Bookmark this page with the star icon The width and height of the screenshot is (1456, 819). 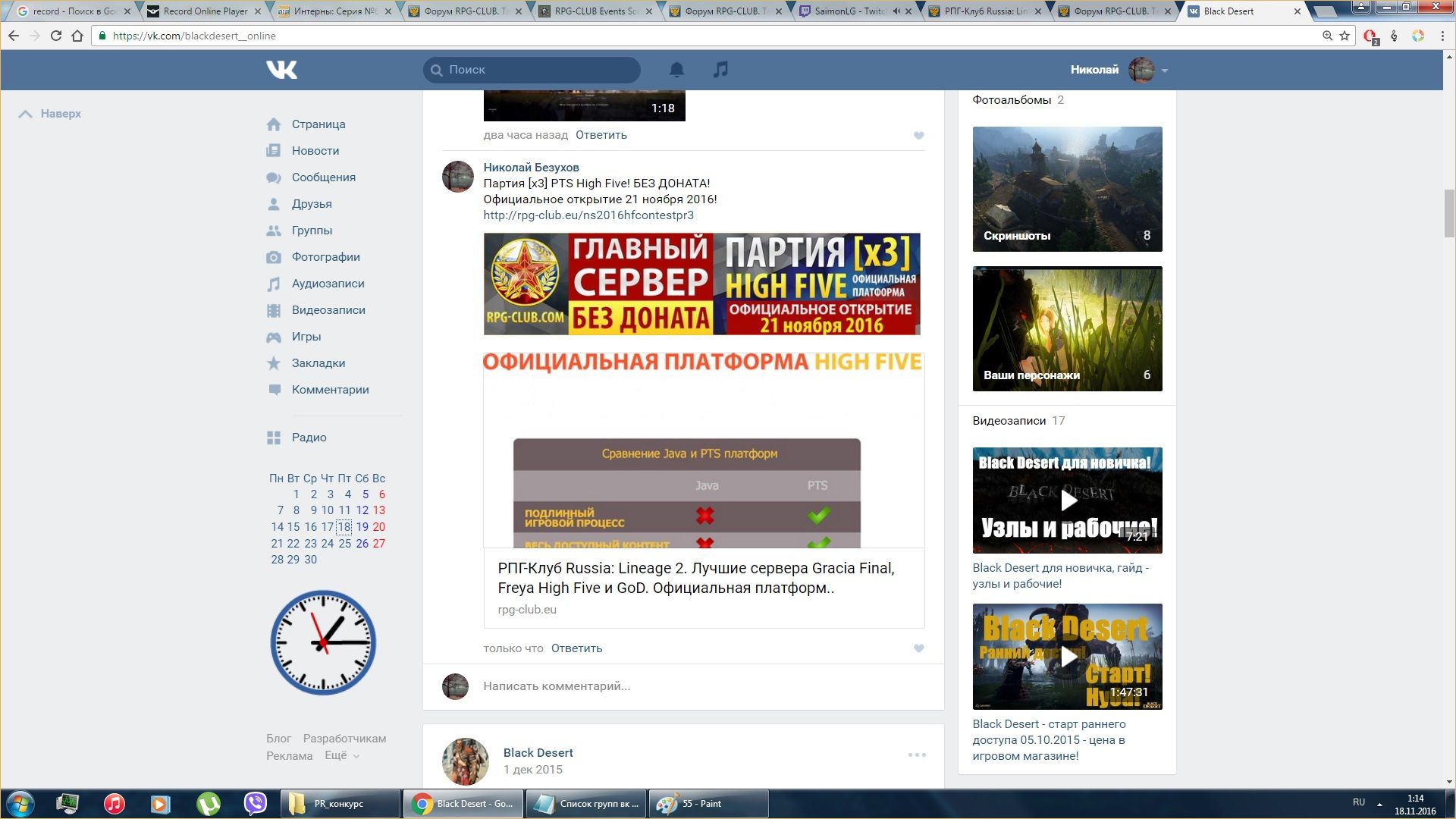pyautogui.click(x=1345, y=36)
